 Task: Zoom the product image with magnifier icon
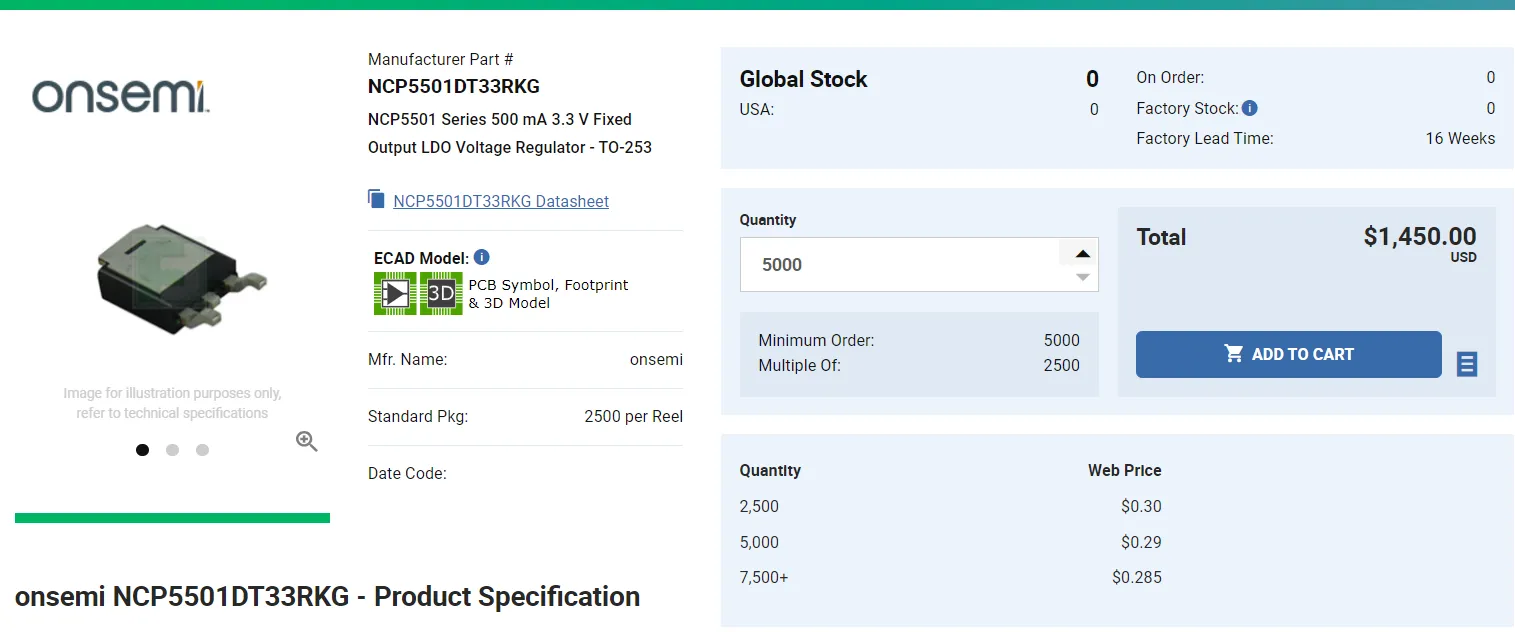coord(307,441)
